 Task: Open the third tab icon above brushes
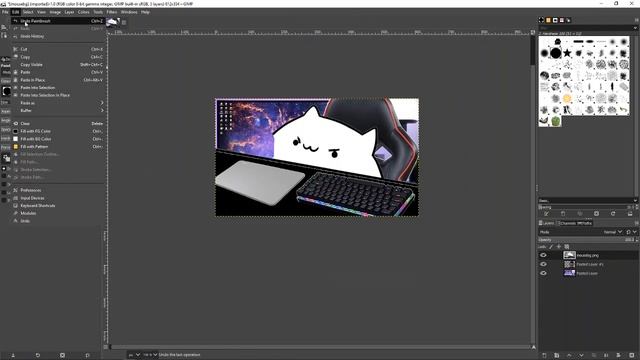point(555,20)
